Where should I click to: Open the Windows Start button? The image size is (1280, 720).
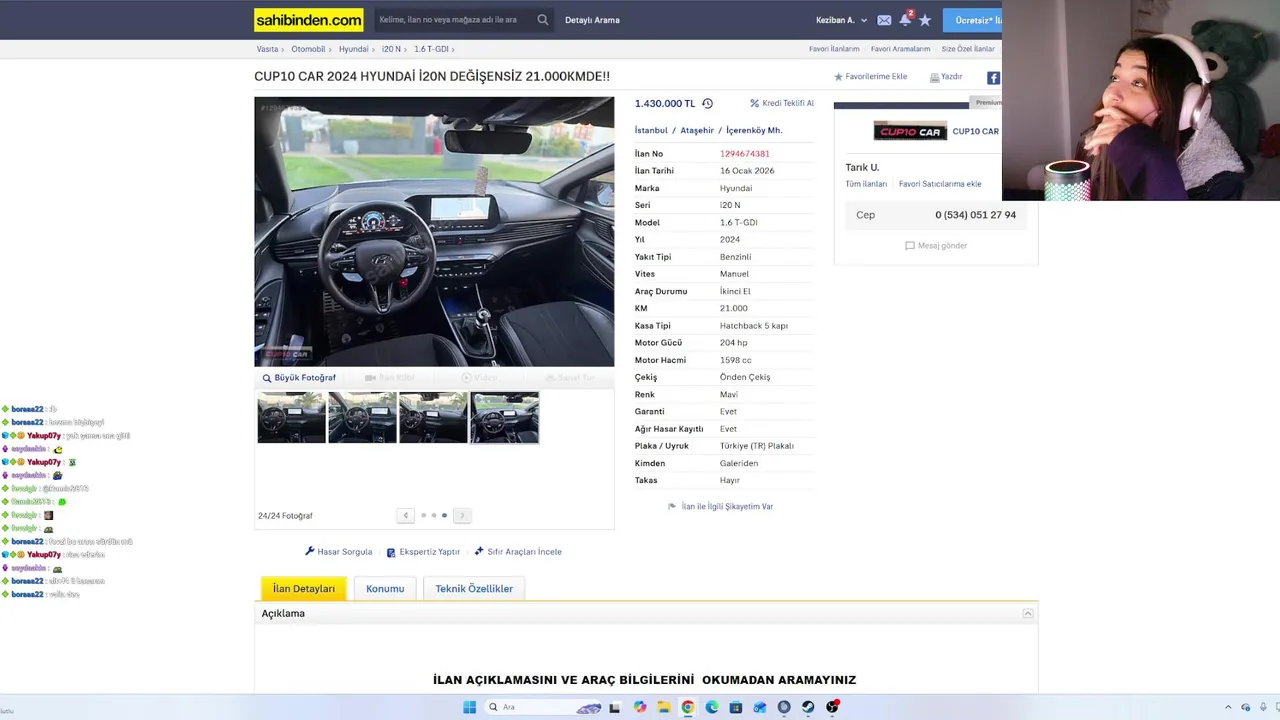[x=469, y=707]
